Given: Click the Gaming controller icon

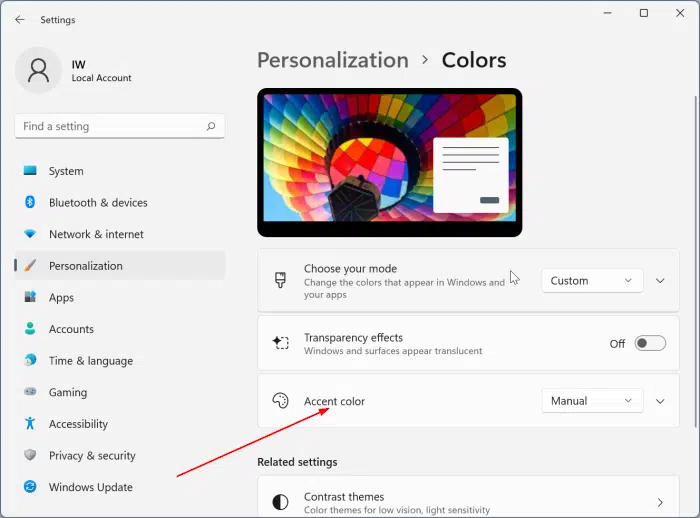Looking at the screenshot, I should click(x=30, y=392).
